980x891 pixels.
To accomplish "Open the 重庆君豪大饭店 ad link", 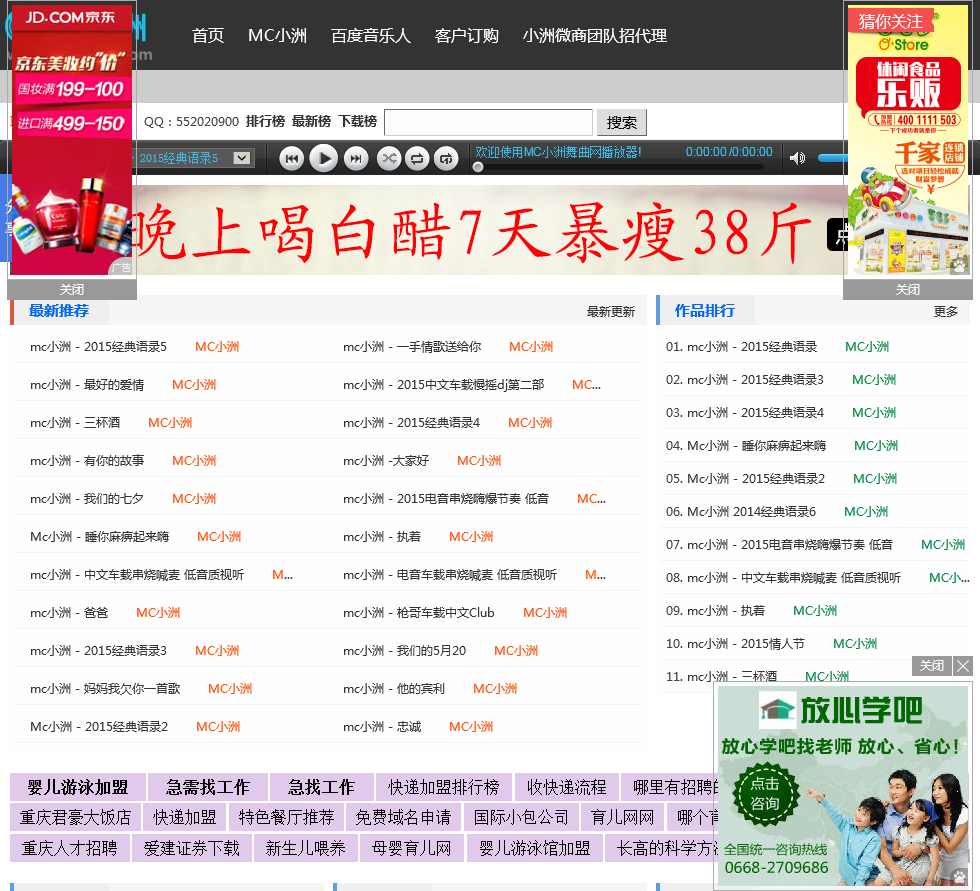I will tap(75, 817).
